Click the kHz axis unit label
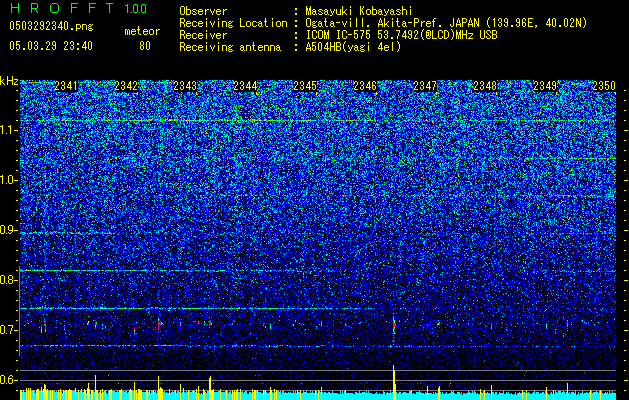The width and height of the screenshot is (629, 400). coord(9,81)
